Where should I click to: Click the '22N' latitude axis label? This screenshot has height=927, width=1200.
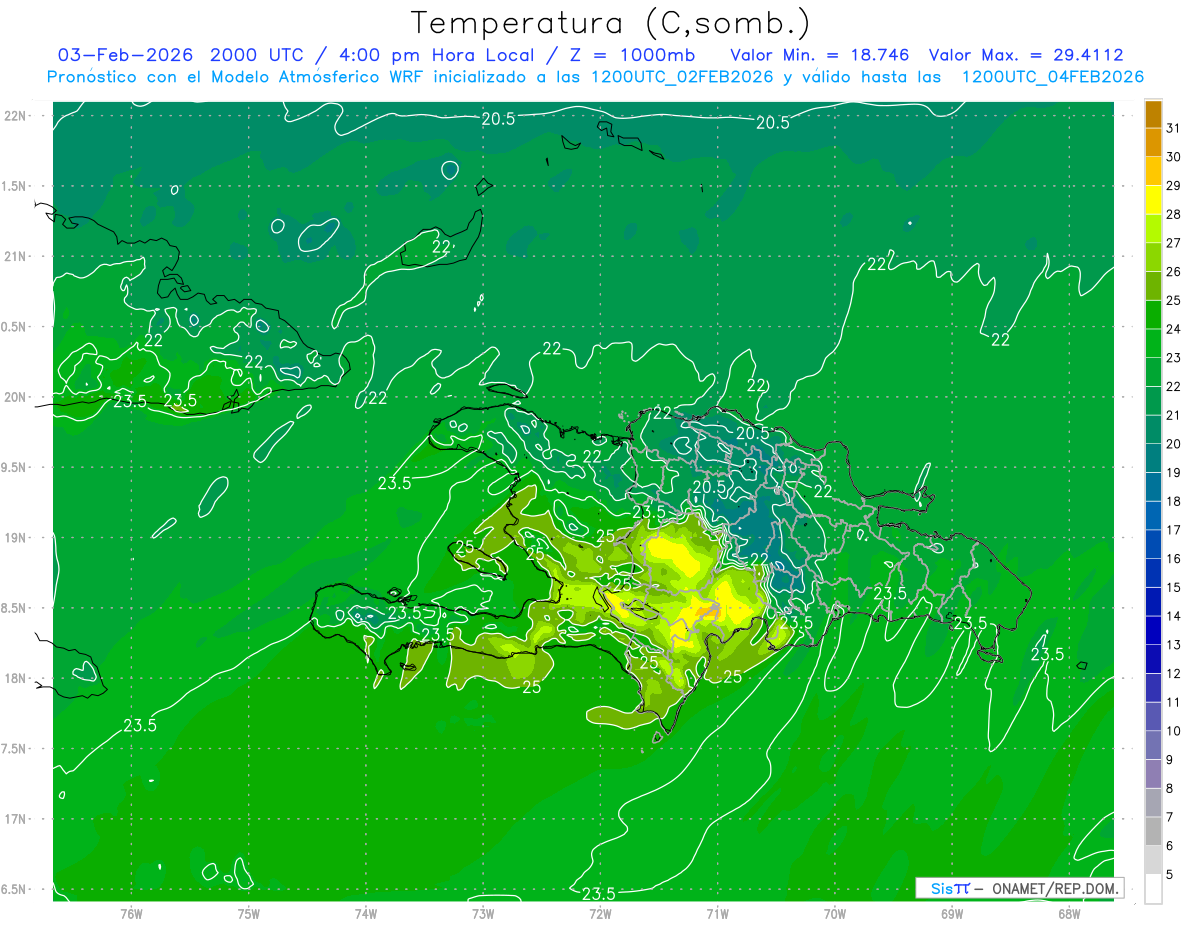[17, 116]
